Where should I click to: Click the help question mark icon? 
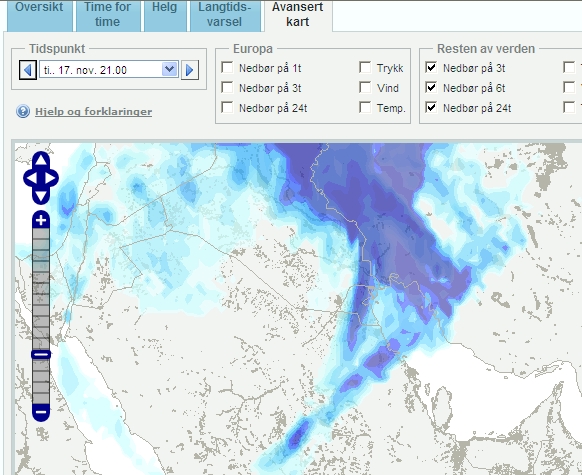pyautogui.click(x=23, y=111)
